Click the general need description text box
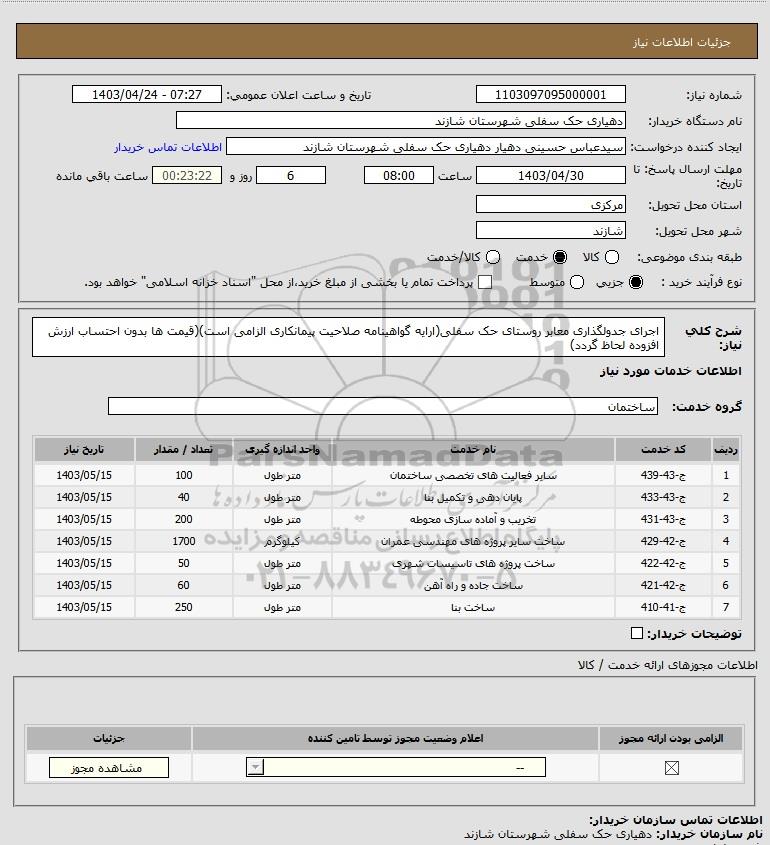 [x=348, y=337]
